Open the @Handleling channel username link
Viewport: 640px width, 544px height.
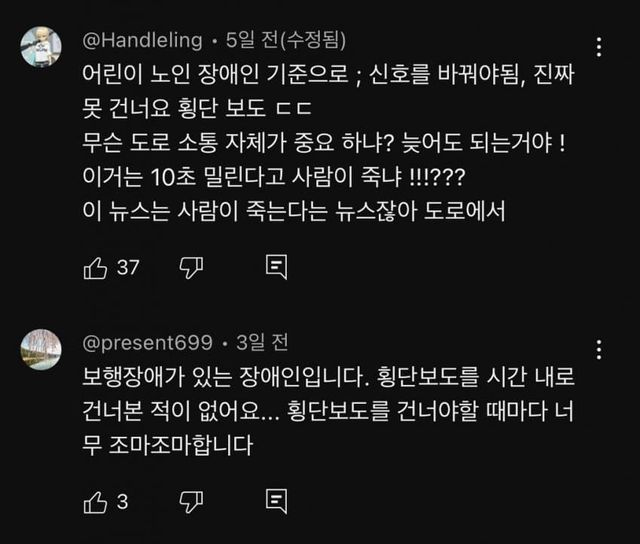142,41
